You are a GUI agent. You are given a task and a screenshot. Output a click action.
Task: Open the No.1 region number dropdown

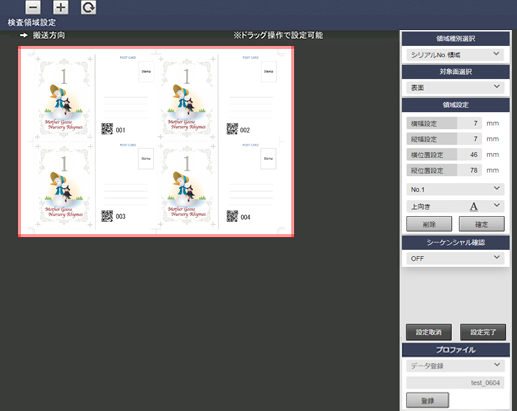[455, 189]
